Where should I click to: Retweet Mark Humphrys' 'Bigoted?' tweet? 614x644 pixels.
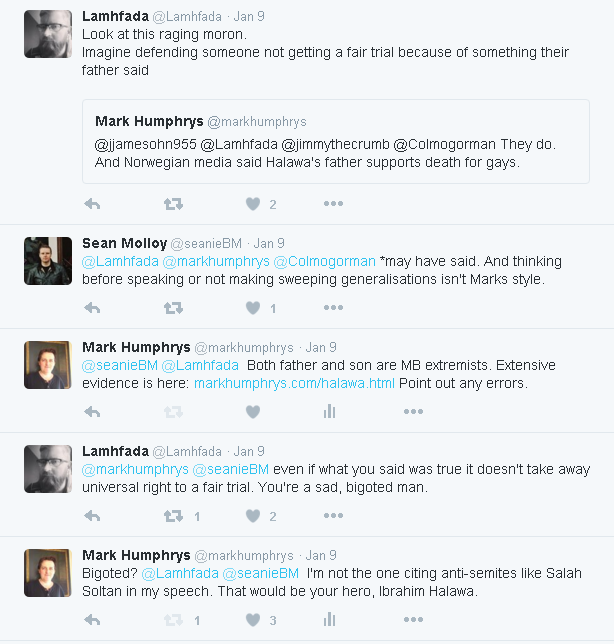click(x=172, y=620)
